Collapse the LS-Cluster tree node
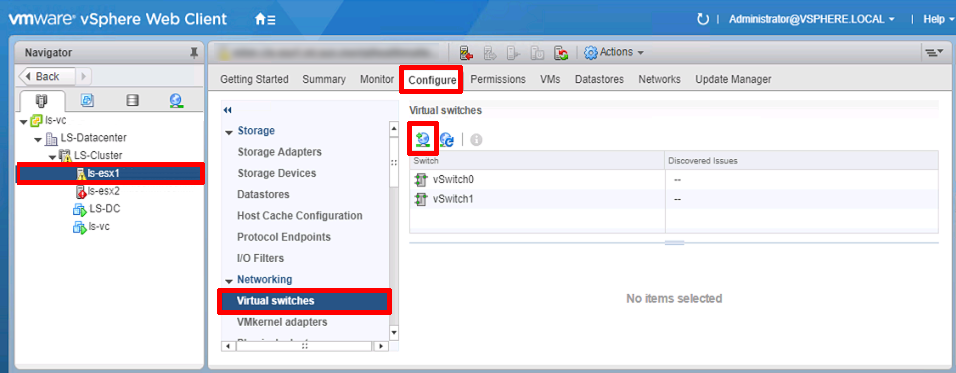 52,157
